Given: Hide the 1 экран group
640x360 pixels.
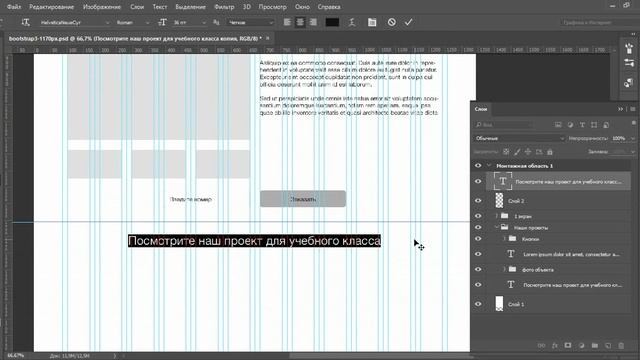Looking at the screenshot, I should point(478,216).
